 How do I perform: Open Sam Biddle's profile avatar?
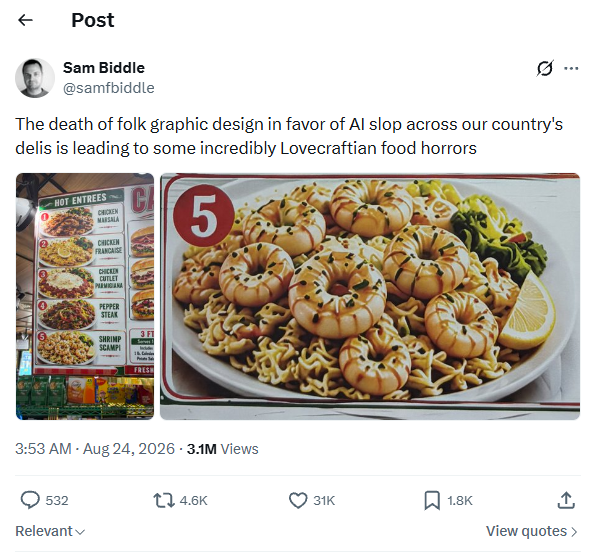tap(35, 78)
